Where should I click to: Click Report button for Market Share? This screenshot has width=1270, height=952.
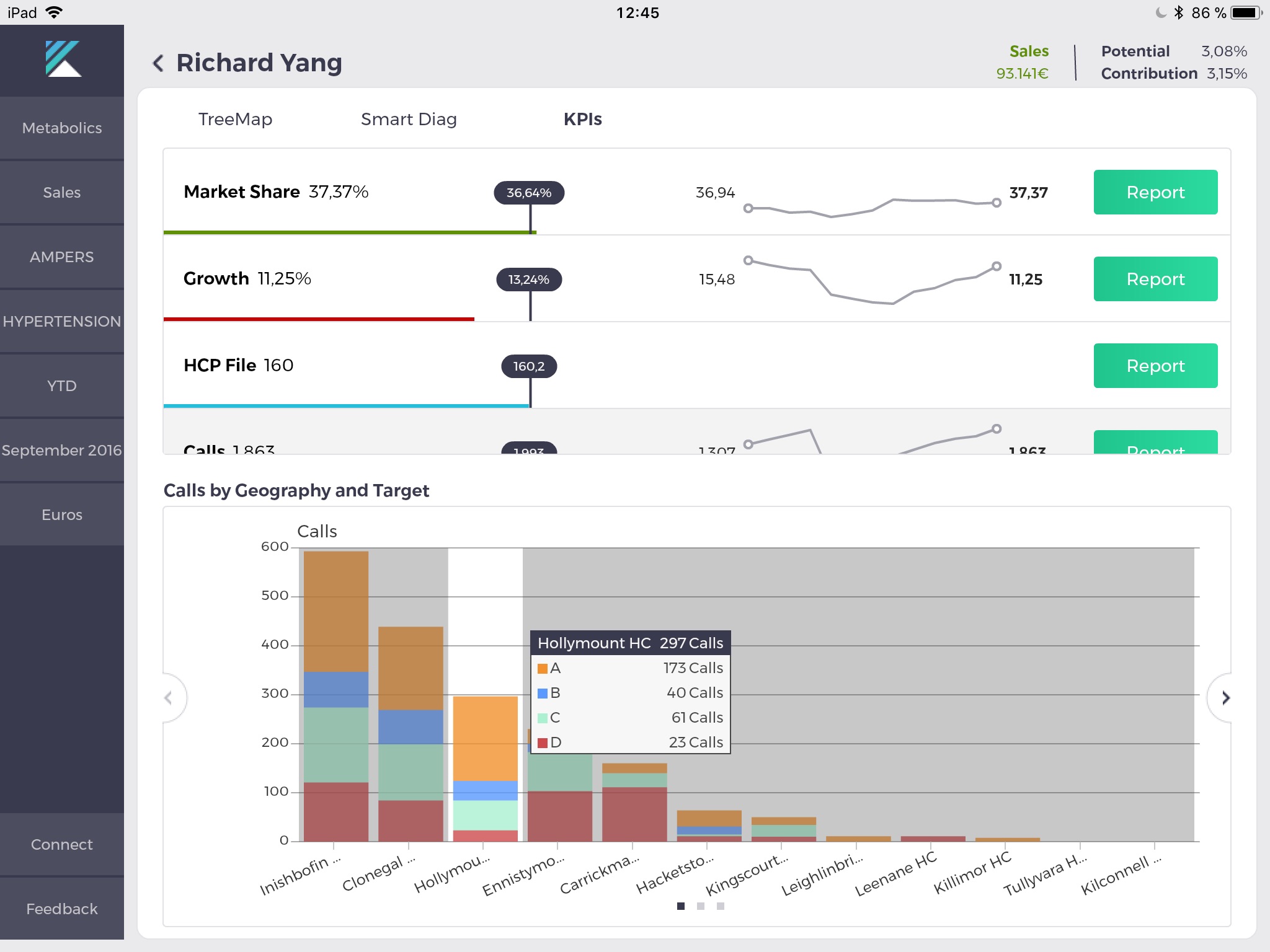(x=1154, y=193)
